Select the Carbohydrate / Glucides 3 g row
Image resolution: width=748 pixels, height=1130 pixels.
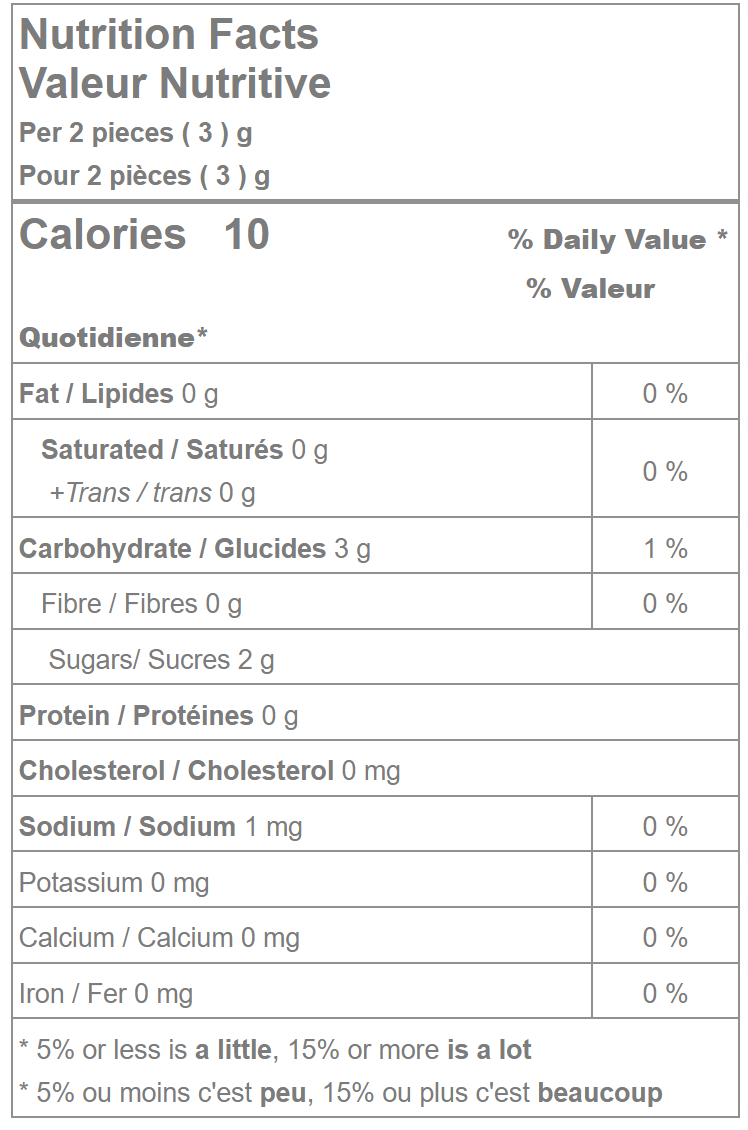coord(195,549)
